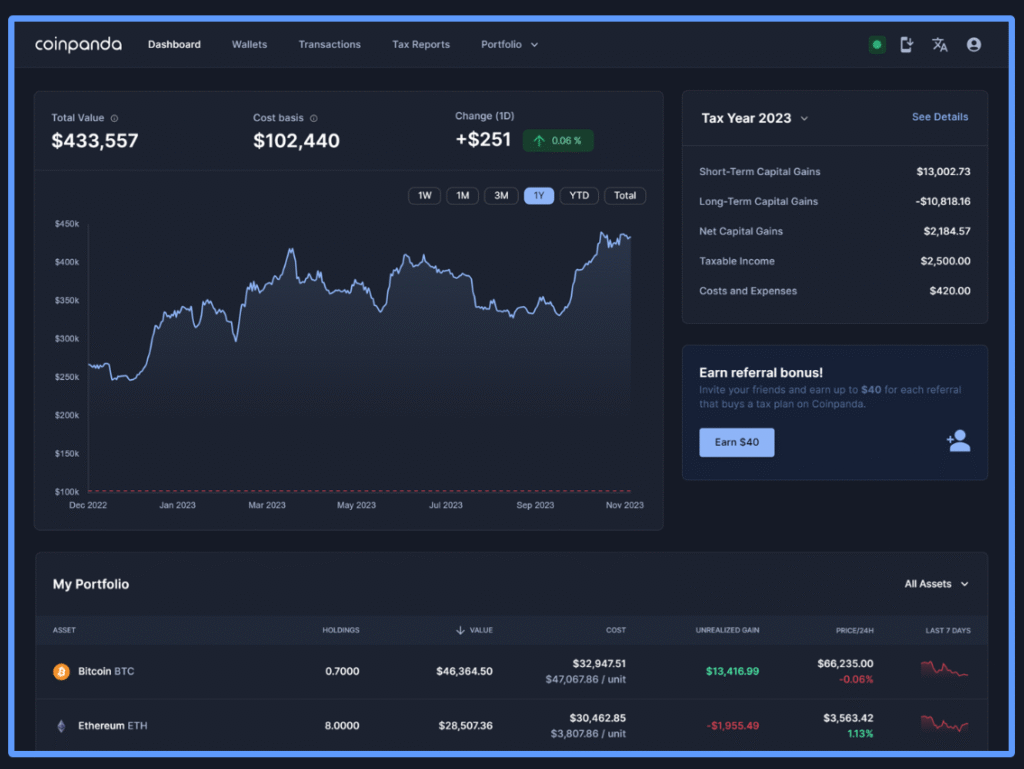Image resolution: width=1024 pixels, height=769 pixels.
Task: Click the add-referral person icon
Action: point(959,441)
